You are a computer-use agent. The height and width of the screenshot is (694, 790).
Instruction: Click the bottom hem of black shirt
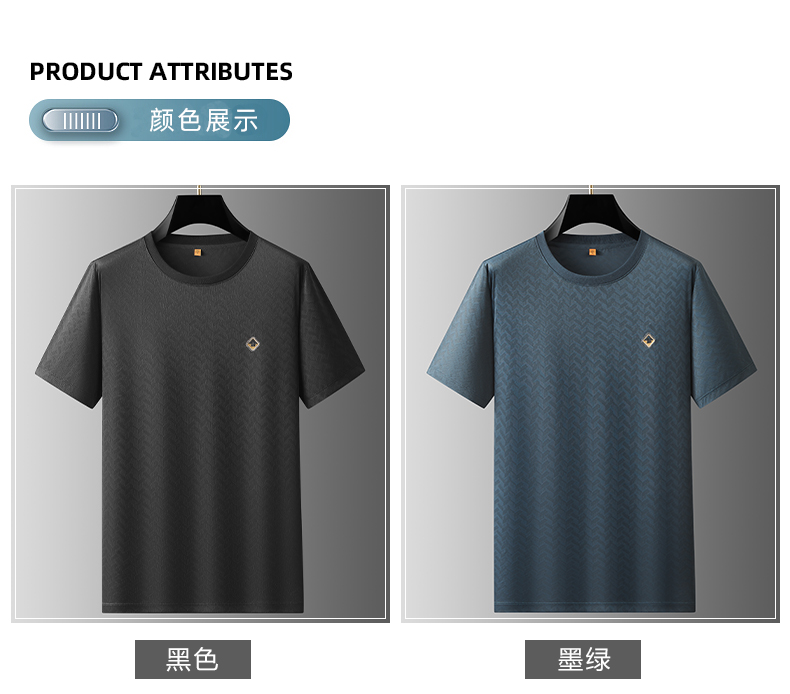(x=203, y=605)
